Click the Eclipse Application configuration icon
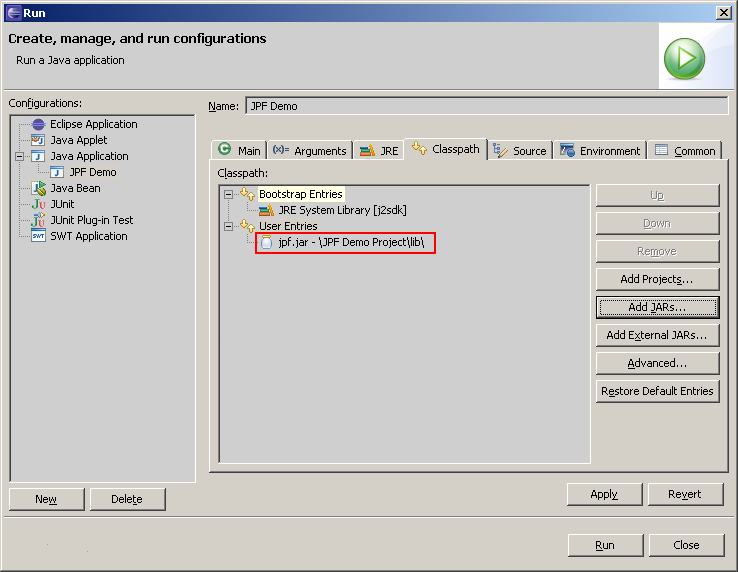738x572 pixels. click(38, 125)
